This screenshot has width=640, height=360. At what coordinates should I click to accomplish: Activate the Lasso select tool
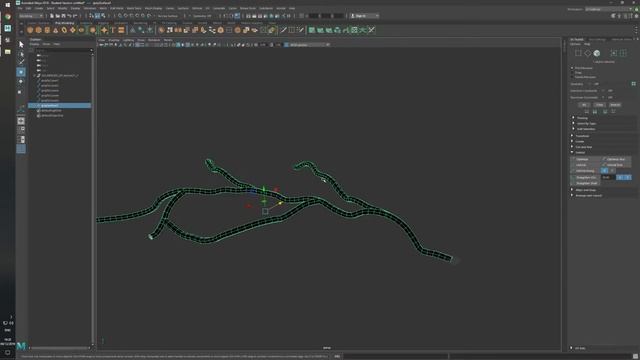click(21, 53)
